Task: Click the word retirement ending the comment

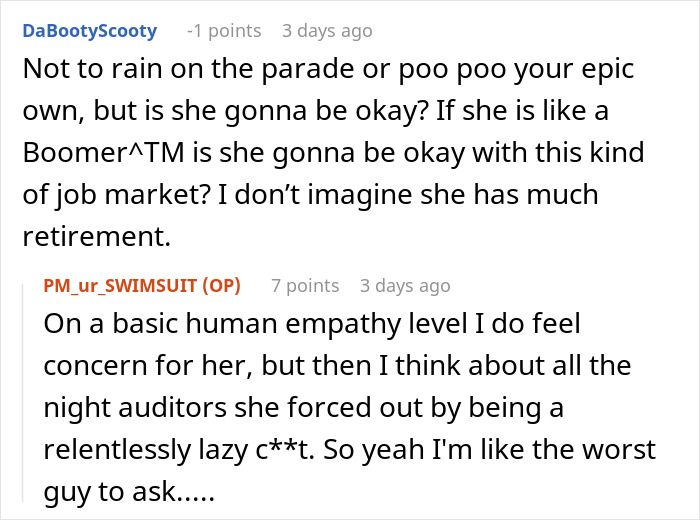Action: pos(93,237)
